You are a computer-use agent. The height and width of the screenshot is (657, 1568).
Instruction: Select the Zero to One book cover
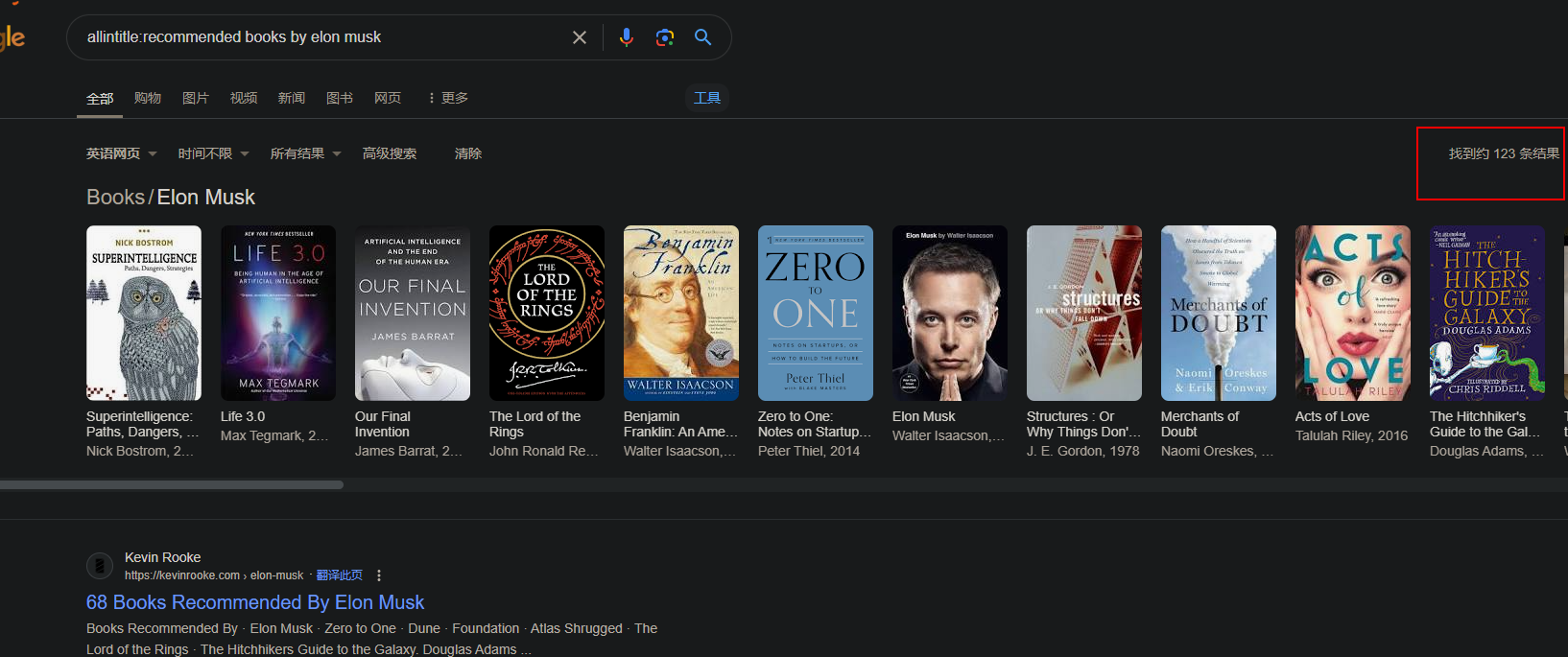815,313
